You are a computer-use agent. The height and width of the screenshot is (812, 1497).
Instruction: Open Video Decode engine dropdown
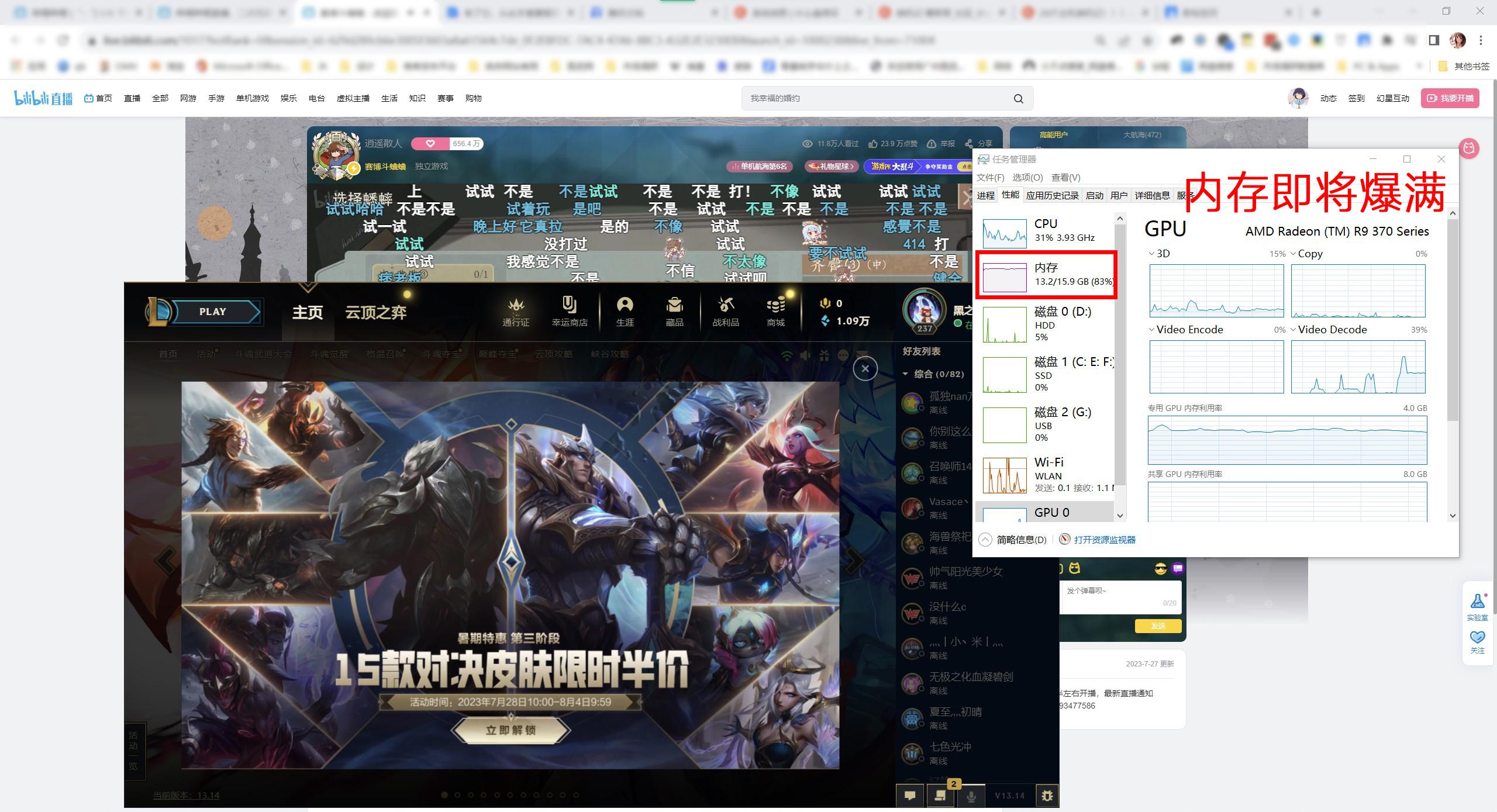point(1293,330)
